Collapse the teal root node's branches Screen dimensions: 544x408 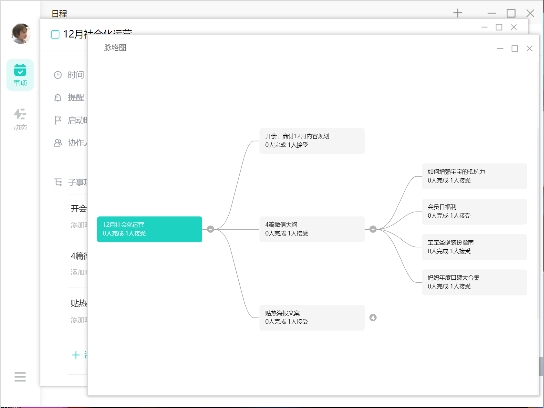click(210, 229)
